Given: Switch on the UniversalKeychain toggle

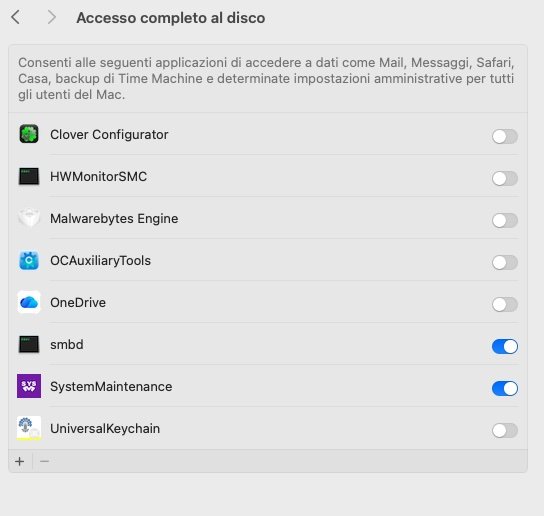Looking at the screenshot, I should point(505,430).
